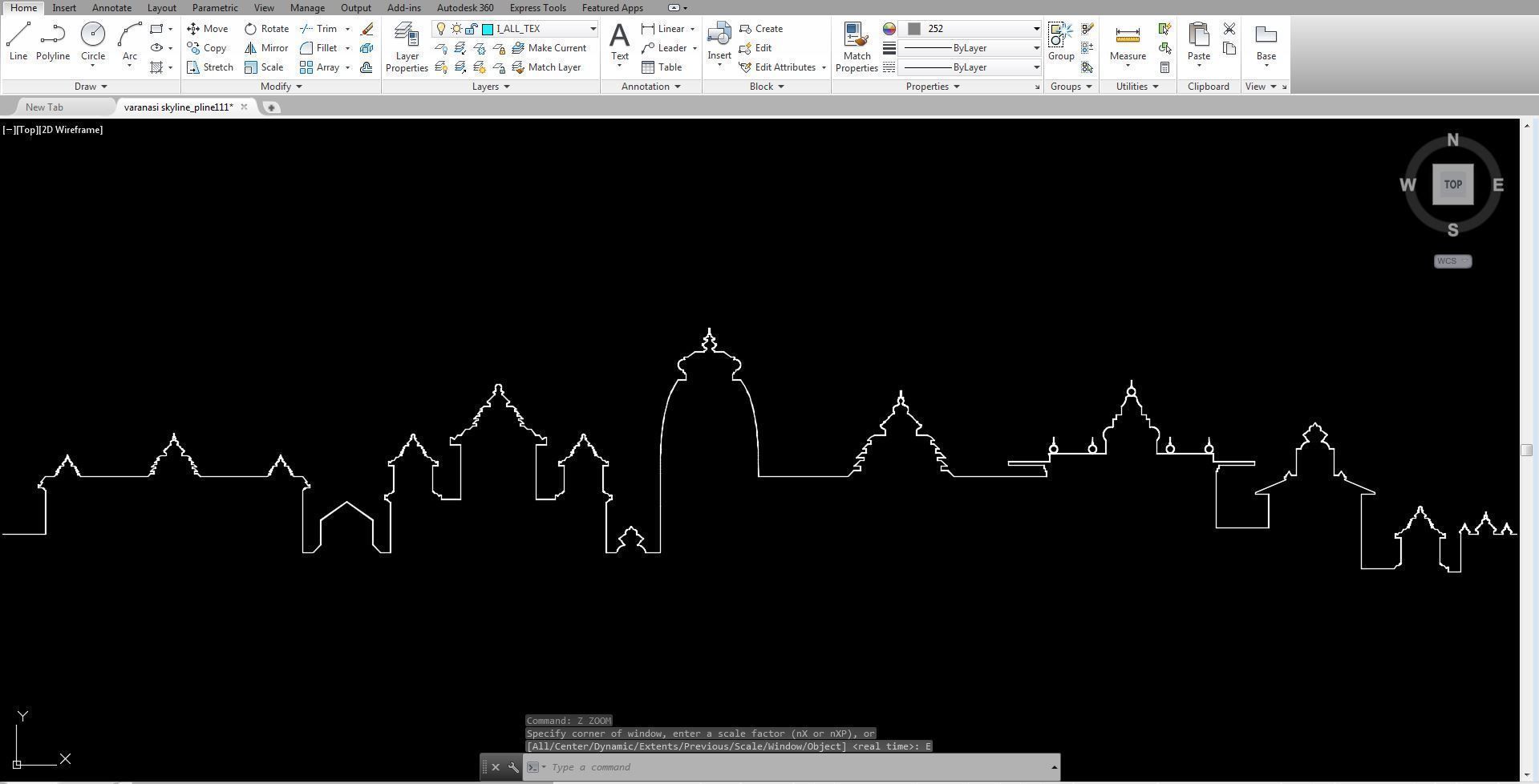Image resolution: width=1539 pixels, height=784 pixels.
Task: Select the Polyline tool
Action: (53, 42)
